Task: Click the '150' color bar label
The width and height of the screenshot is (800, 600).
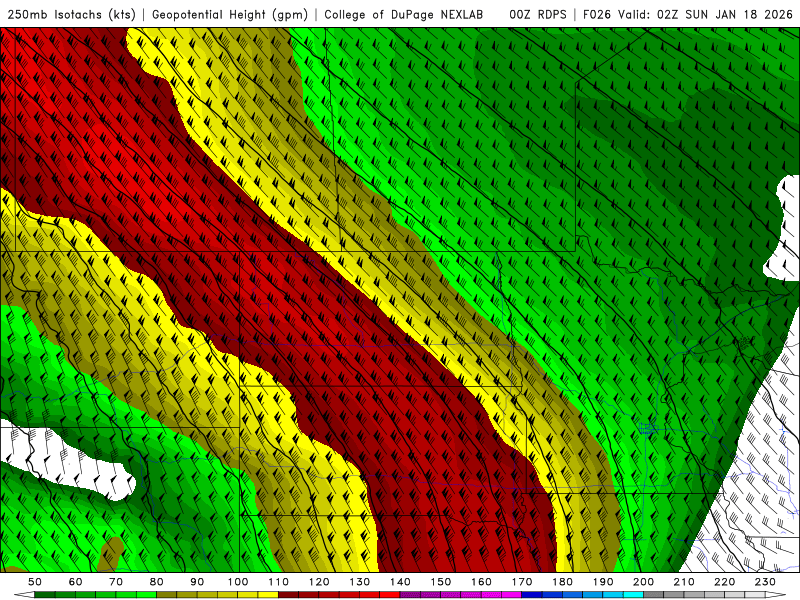Action: (x=441, y=582)
